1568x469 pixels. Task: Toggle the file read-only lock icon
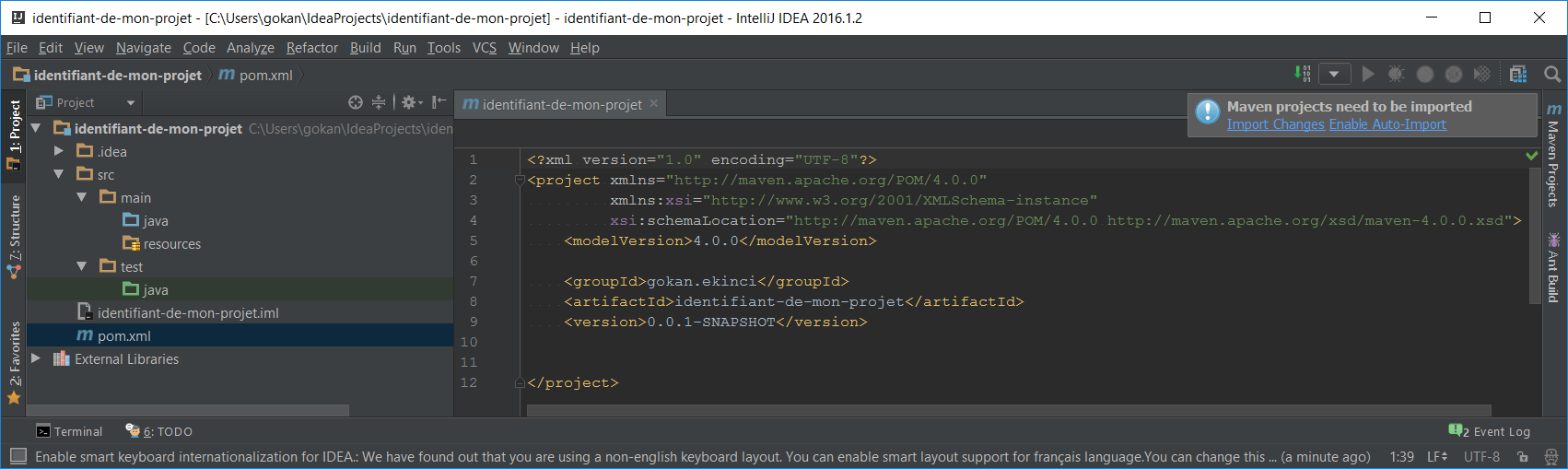[1523, 457]
